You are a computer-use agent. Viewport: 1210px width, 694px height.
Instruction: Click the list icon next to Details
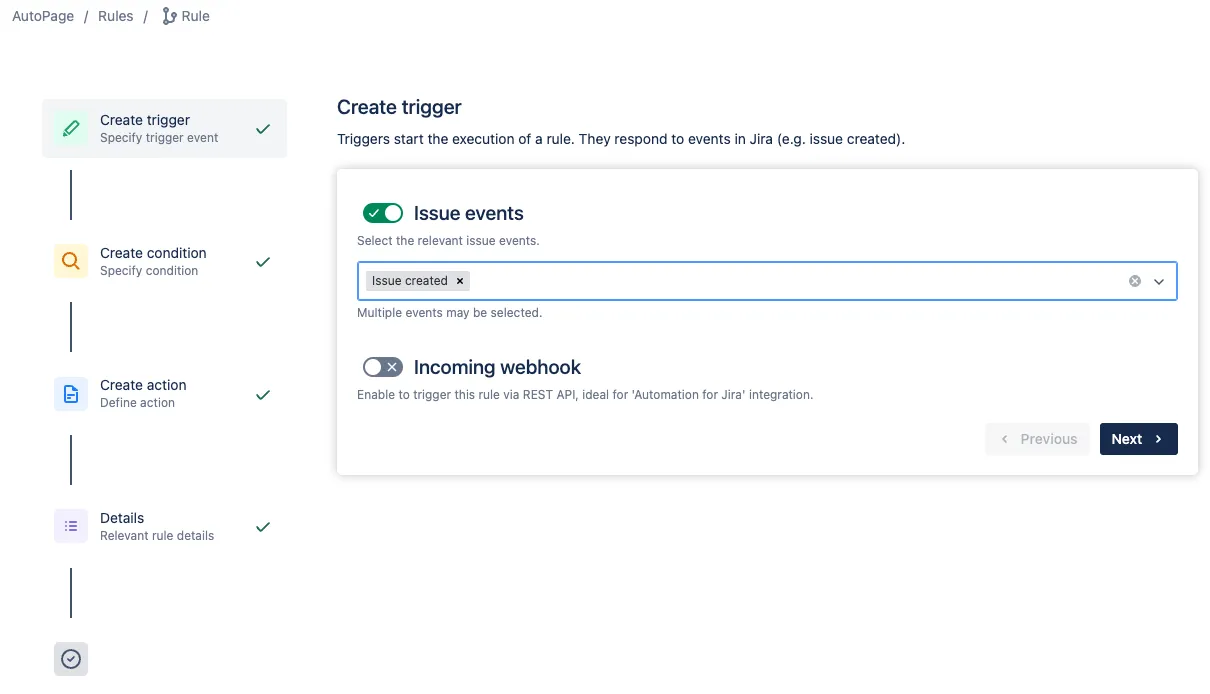(70, 526)
